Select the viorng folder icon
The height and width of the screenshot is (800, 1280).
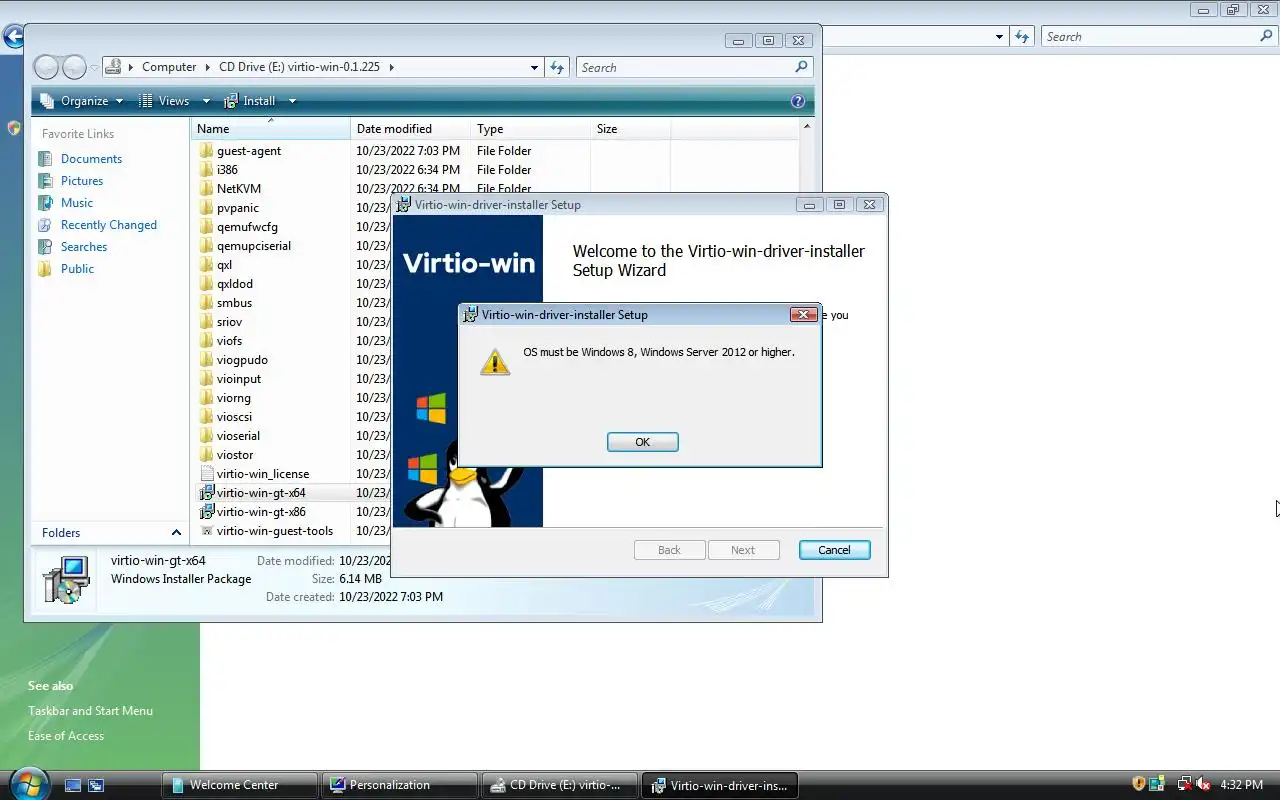pyautogui.click(x=206, y=398)
